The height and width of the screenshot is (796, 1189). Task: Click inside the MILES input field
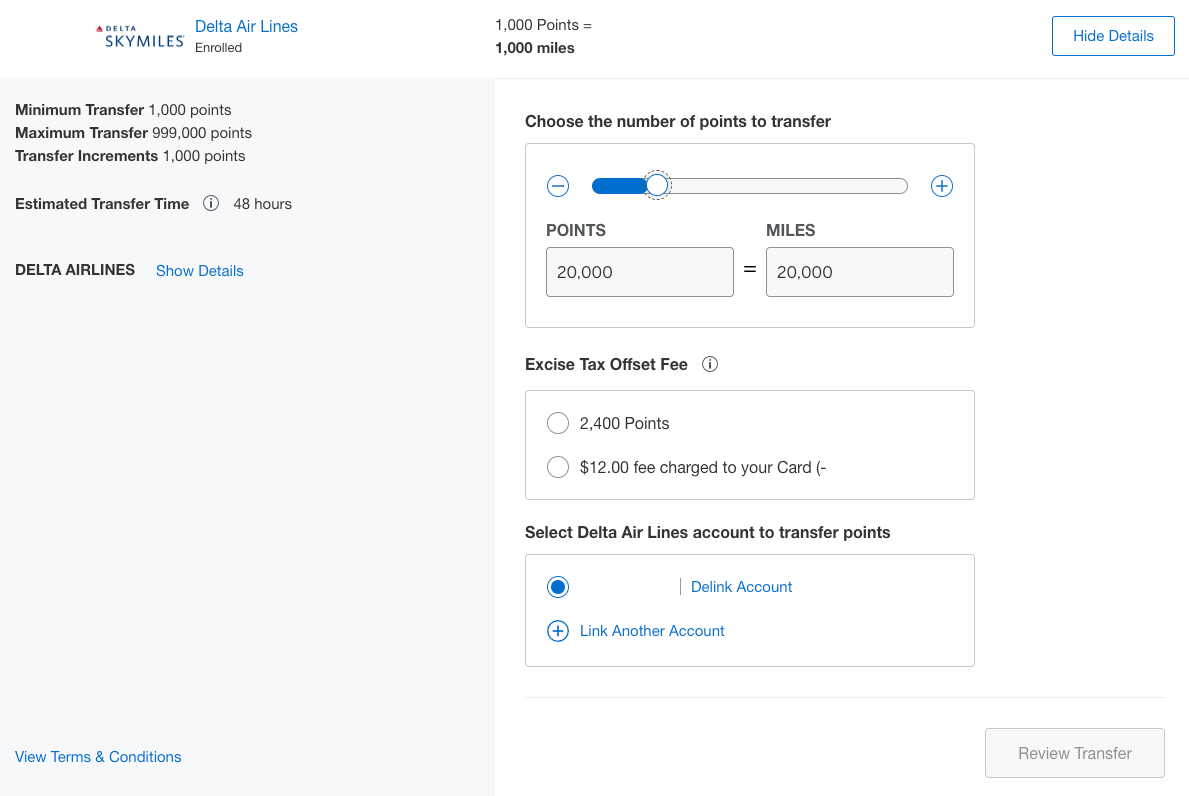click(x=859, y=271)
